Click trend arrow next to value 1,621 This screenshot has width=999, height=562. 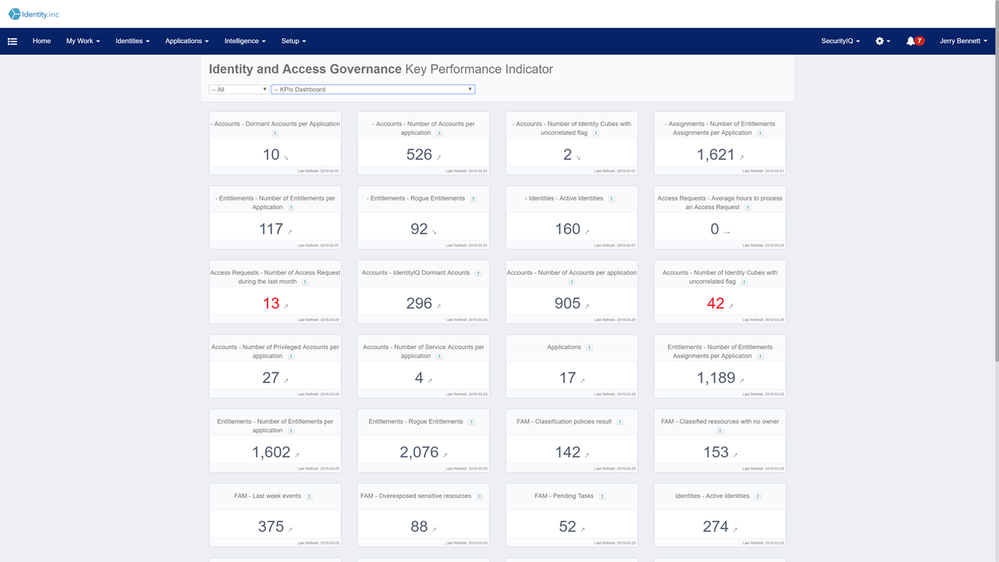(743, 158)
